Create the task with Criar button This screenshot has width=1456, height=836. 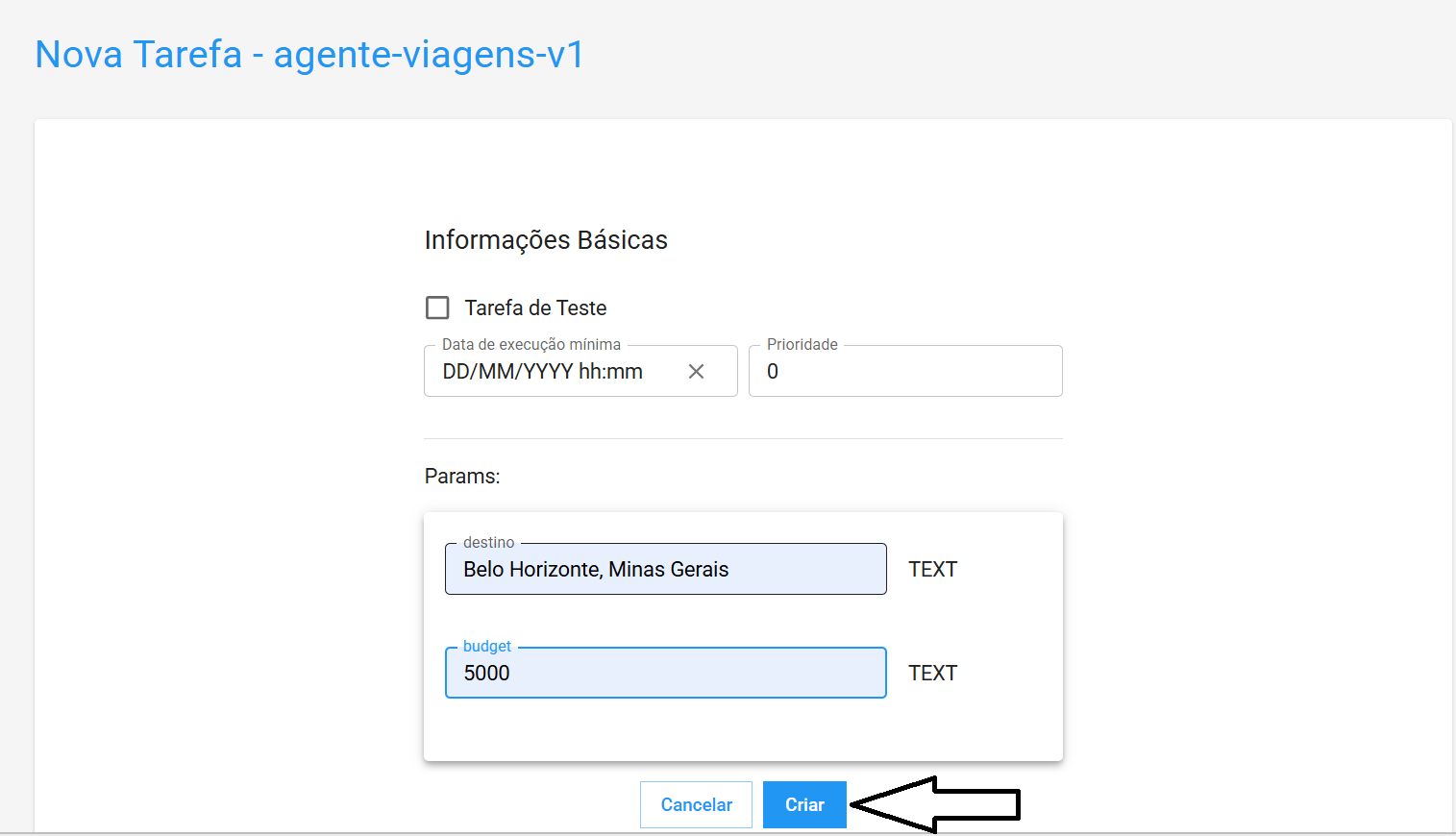[804, 805]
